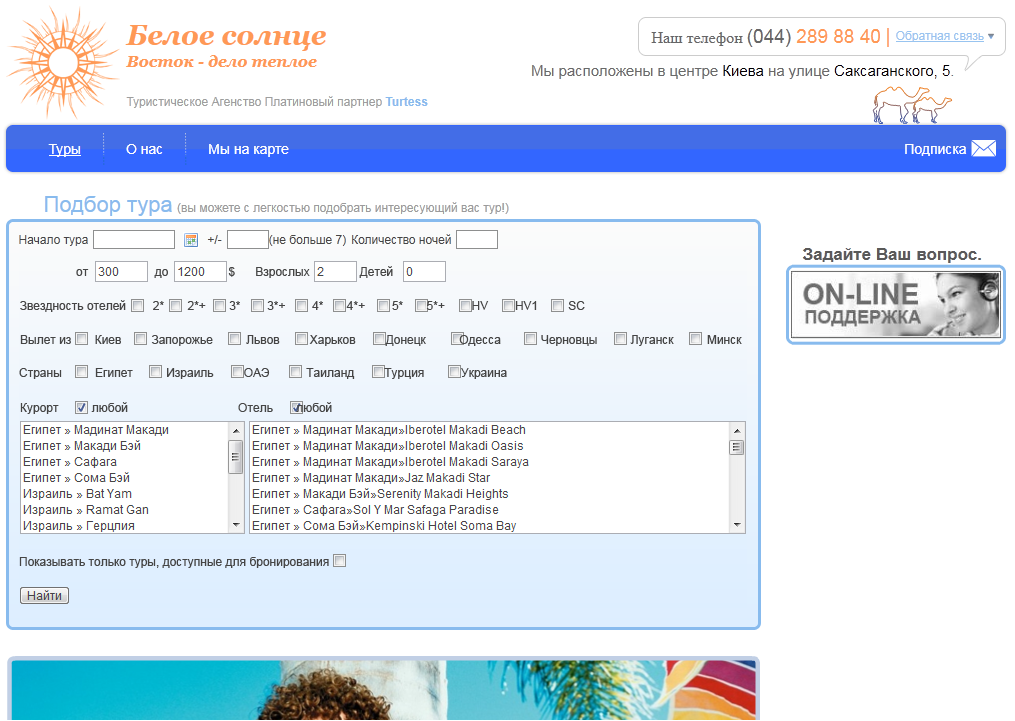Viewport: 1015px width, 721px height.
Task: Check the HV1 hotel category box
Action: [x=508, y=305]
